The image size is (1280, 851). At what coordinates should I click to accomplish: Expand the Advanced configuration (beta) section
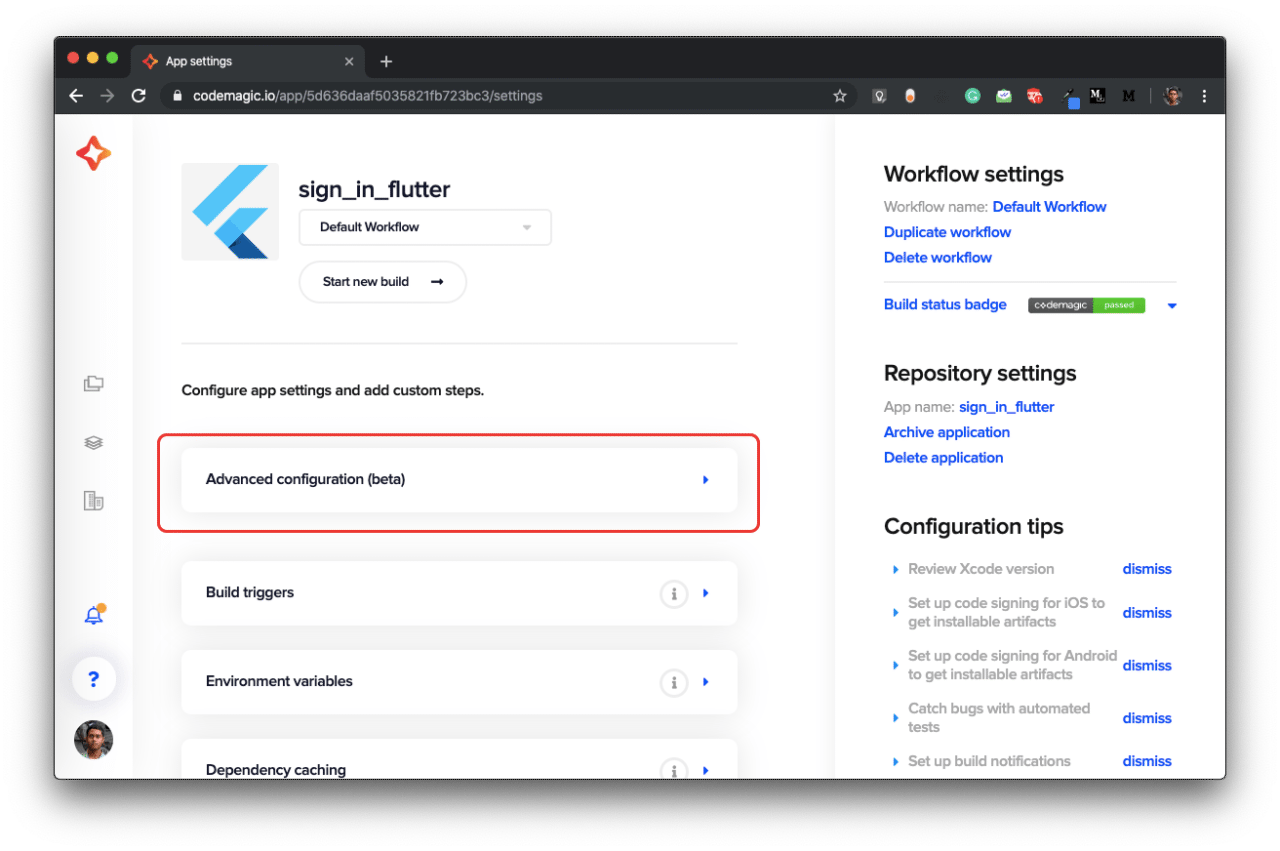coord(459,480)
